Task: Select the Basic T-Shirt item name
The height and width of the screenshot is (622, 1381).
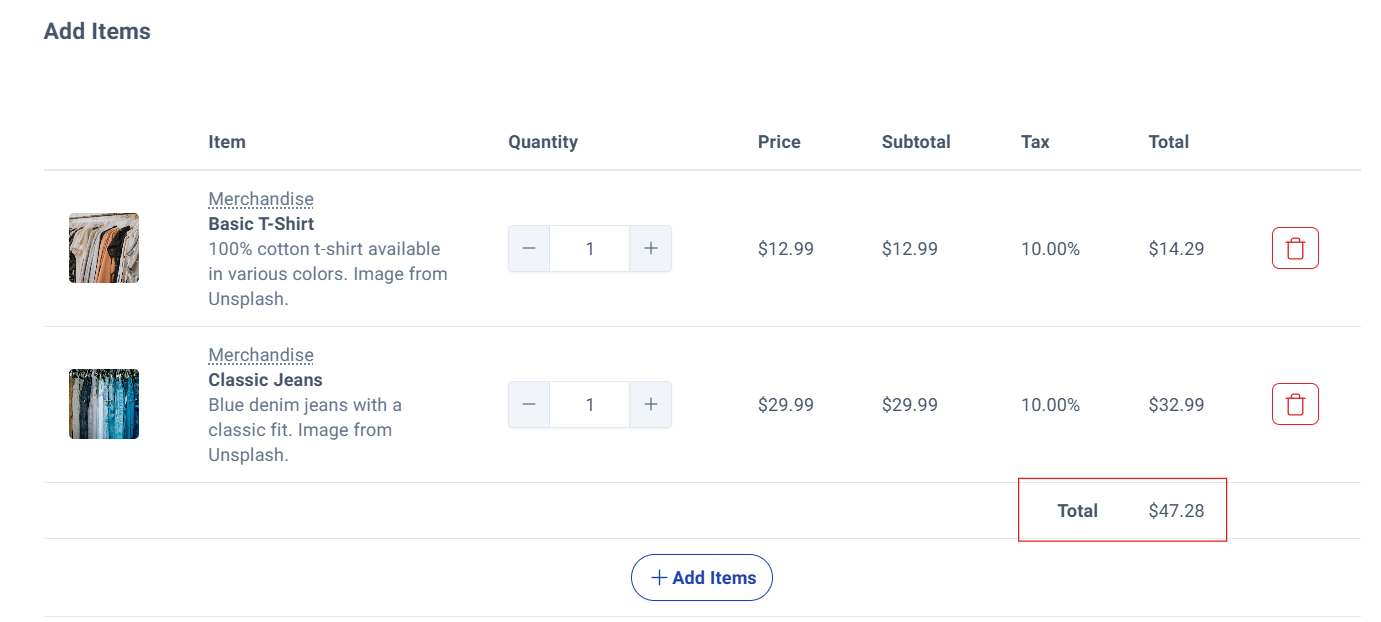Action: (261, 224)
